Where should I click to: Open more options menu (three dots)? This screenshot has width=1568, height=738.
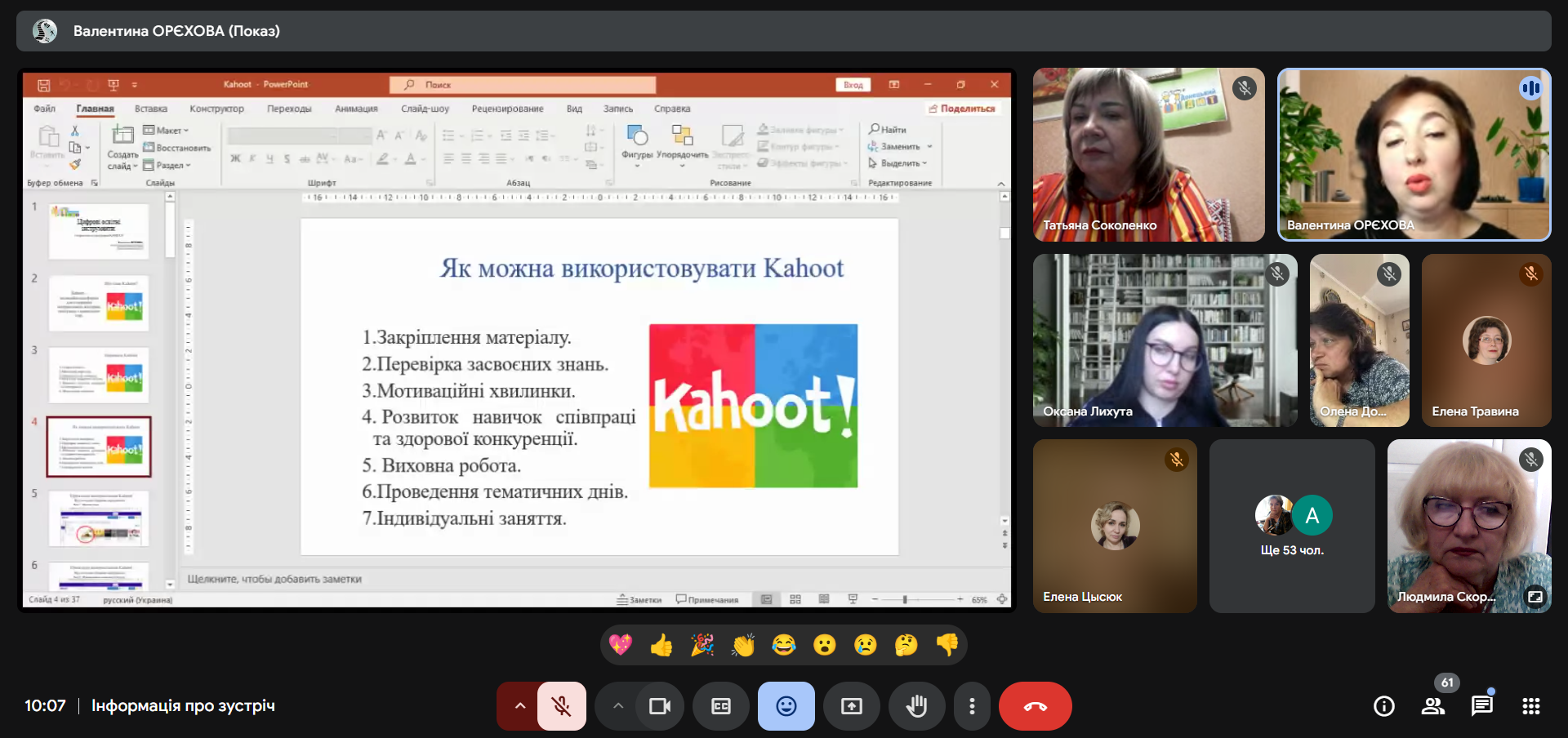pyautogui.click(x=972, y=706)
